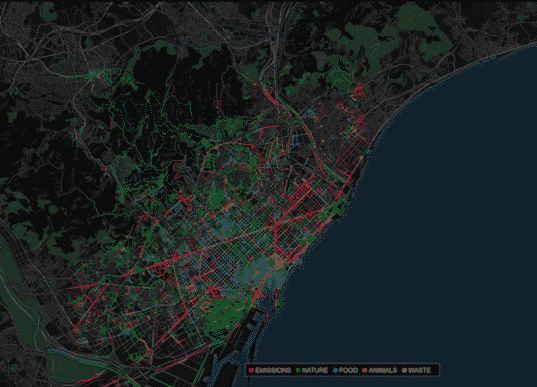Screen dimensions: 537x387
Task: Toggle the FOOD layer label
Action: pyautogui.click(x=348, y=370)
